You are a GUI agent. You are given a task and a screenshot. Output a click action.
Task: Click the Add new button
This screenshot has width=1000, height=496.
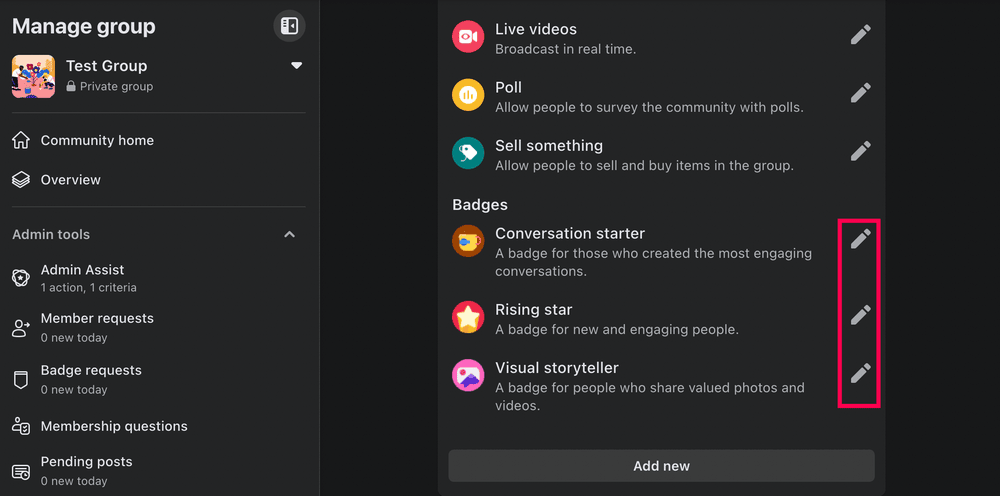click(661, 466)
